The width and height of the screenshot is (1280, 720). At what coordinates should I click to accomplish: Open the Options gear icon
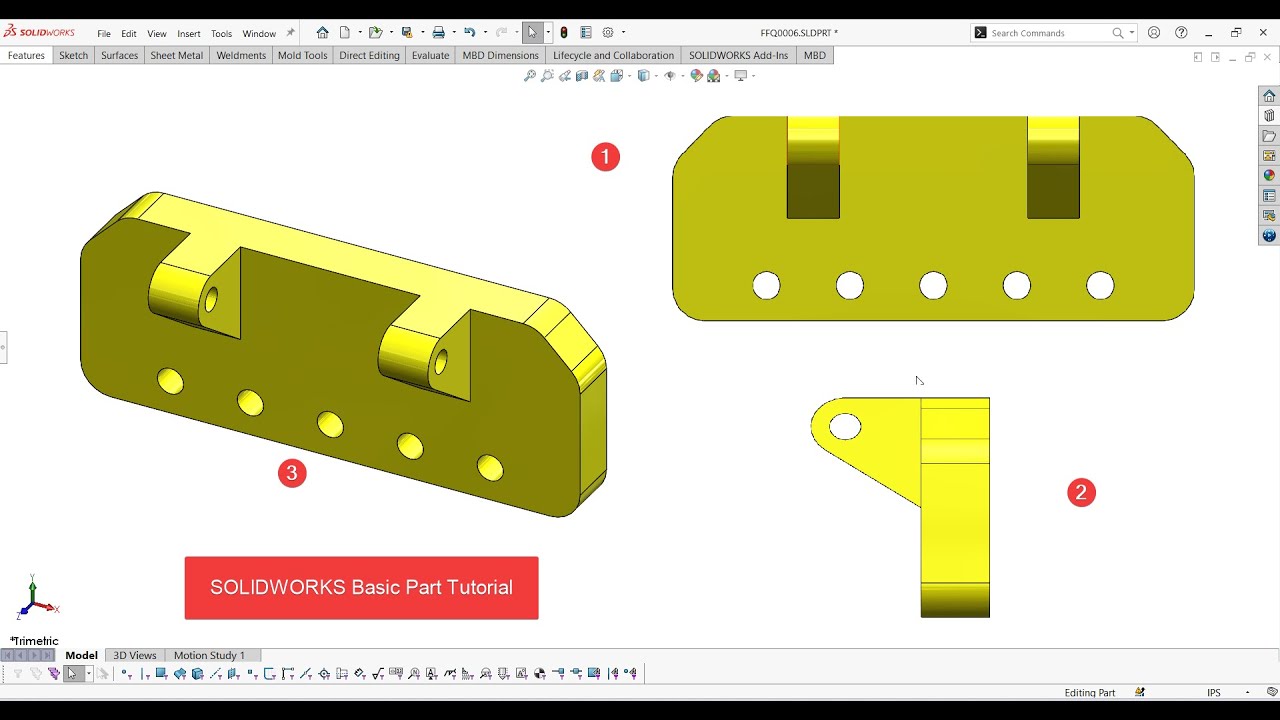tap(608, 33)
